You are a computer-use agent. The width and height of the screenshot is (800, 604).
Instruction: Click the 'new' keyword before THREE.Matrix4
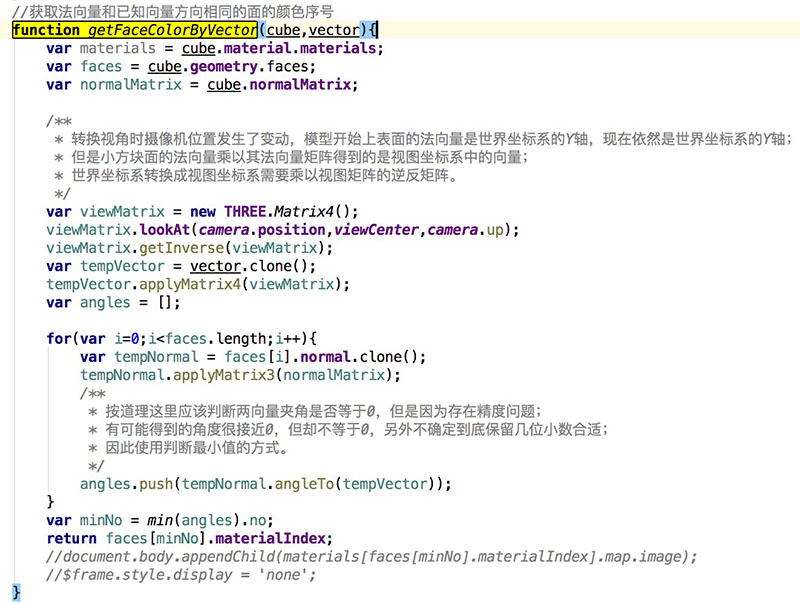203,211
